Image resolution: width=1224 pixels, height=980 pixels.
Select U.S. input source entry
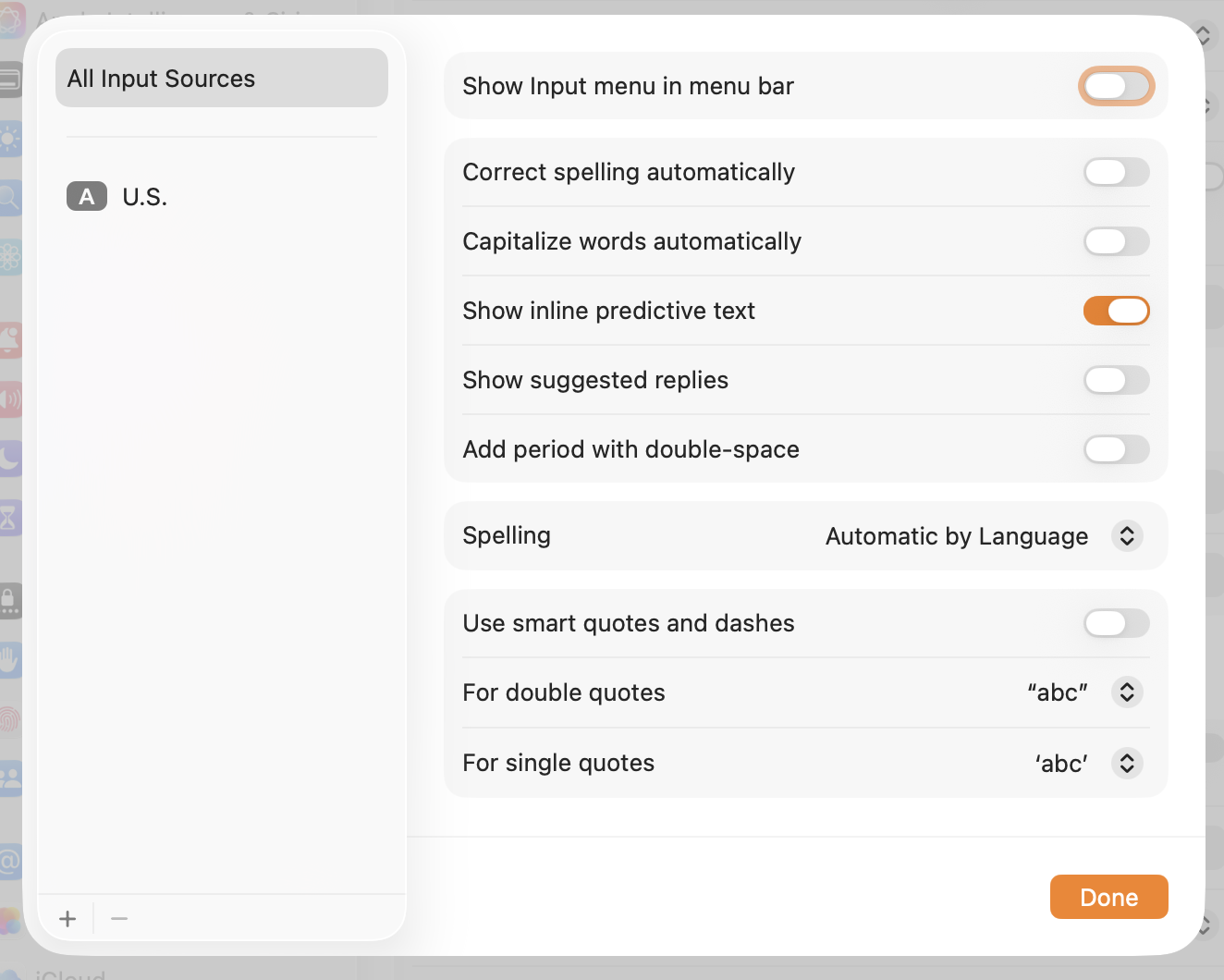click(x=145, y=197)
